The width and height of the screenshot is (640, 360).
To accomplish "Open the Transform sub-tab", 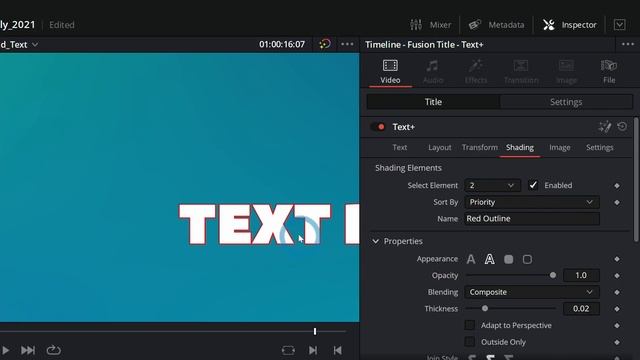I will coord(480,147).
